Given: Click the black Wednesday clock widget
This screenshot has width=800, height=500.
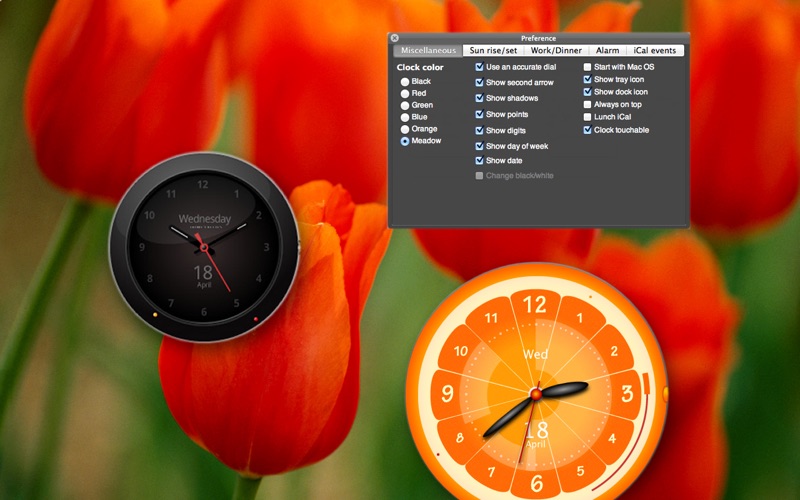Looking at the screenshot, I should click(203, 246).
